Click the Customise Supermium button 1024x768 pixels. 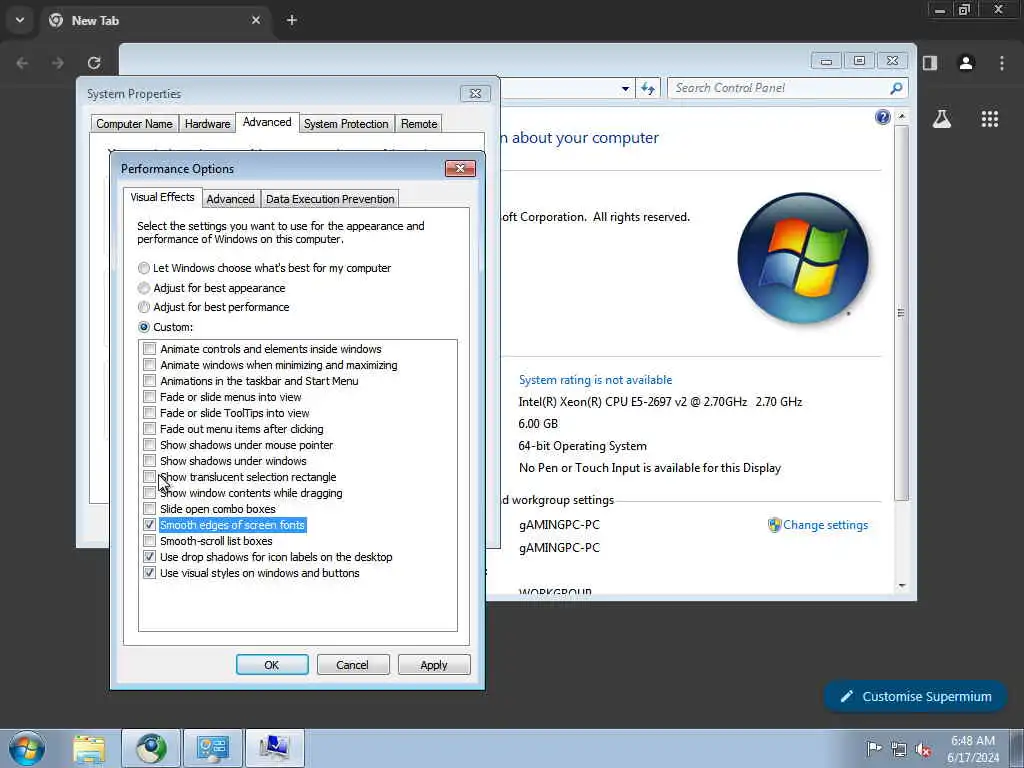click(915, 696)
